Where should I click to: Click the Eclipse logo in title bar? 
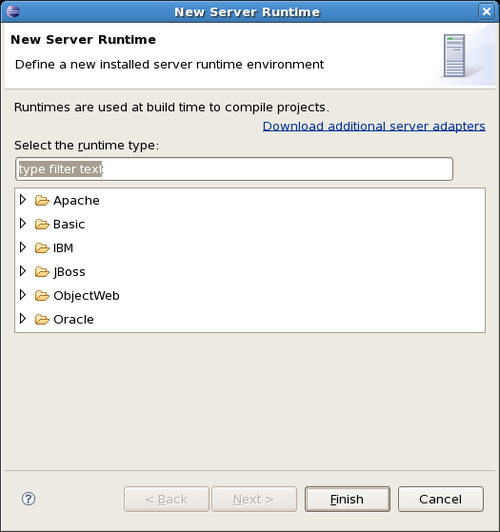click(x=13, y=11)
